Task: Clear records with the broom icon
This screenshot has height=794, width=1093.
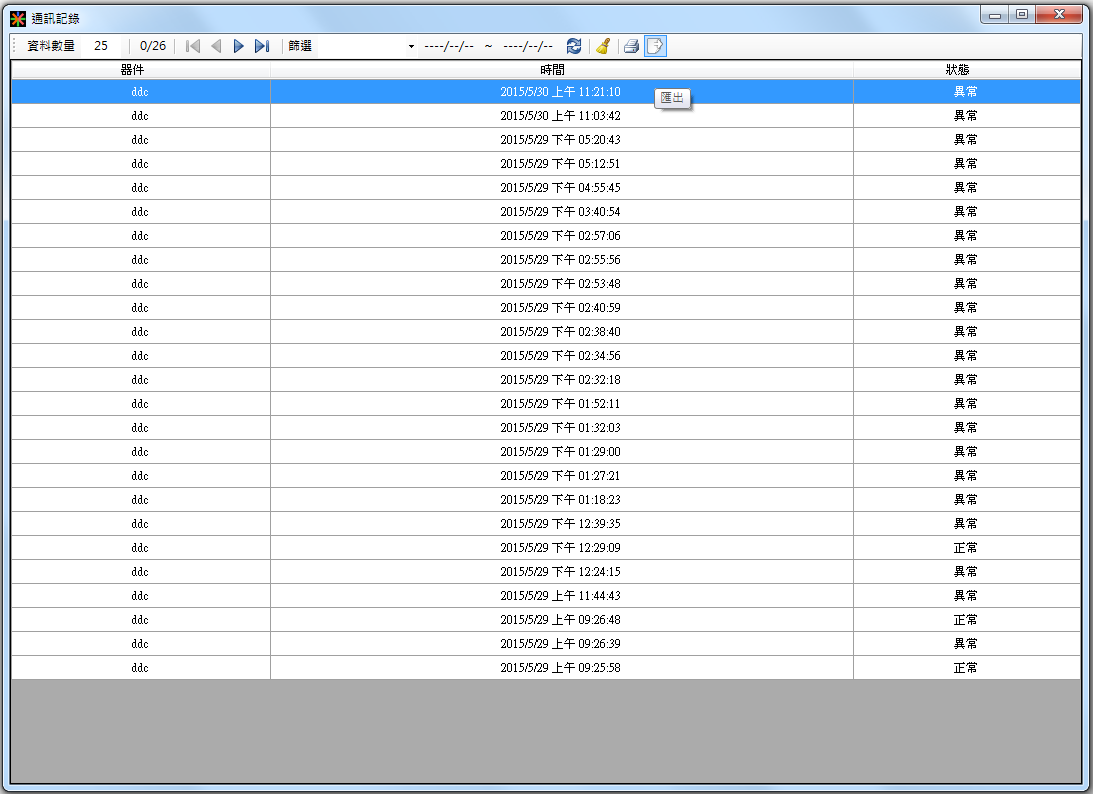Action: point(603,46)
